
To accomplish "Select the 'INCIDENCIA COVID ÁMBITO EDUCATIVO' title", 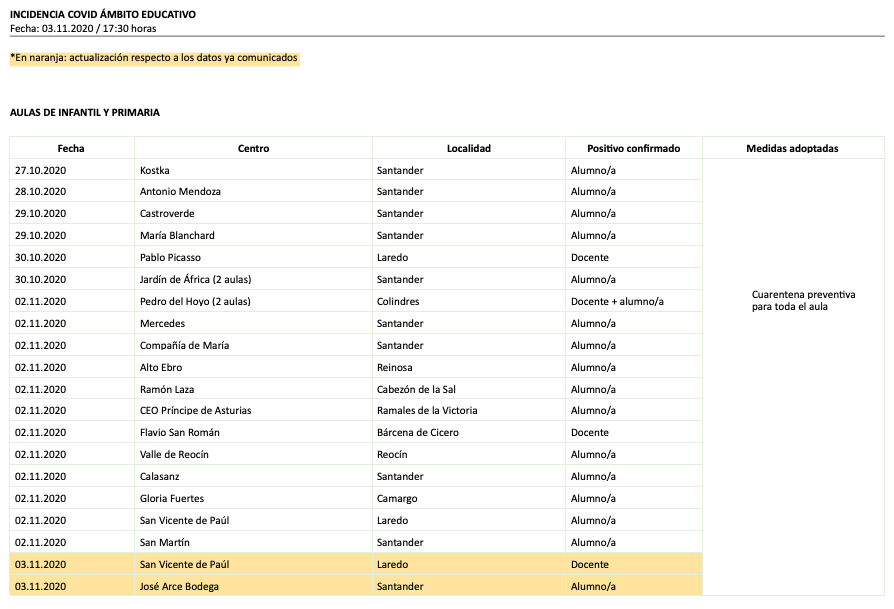I will 103,15.
